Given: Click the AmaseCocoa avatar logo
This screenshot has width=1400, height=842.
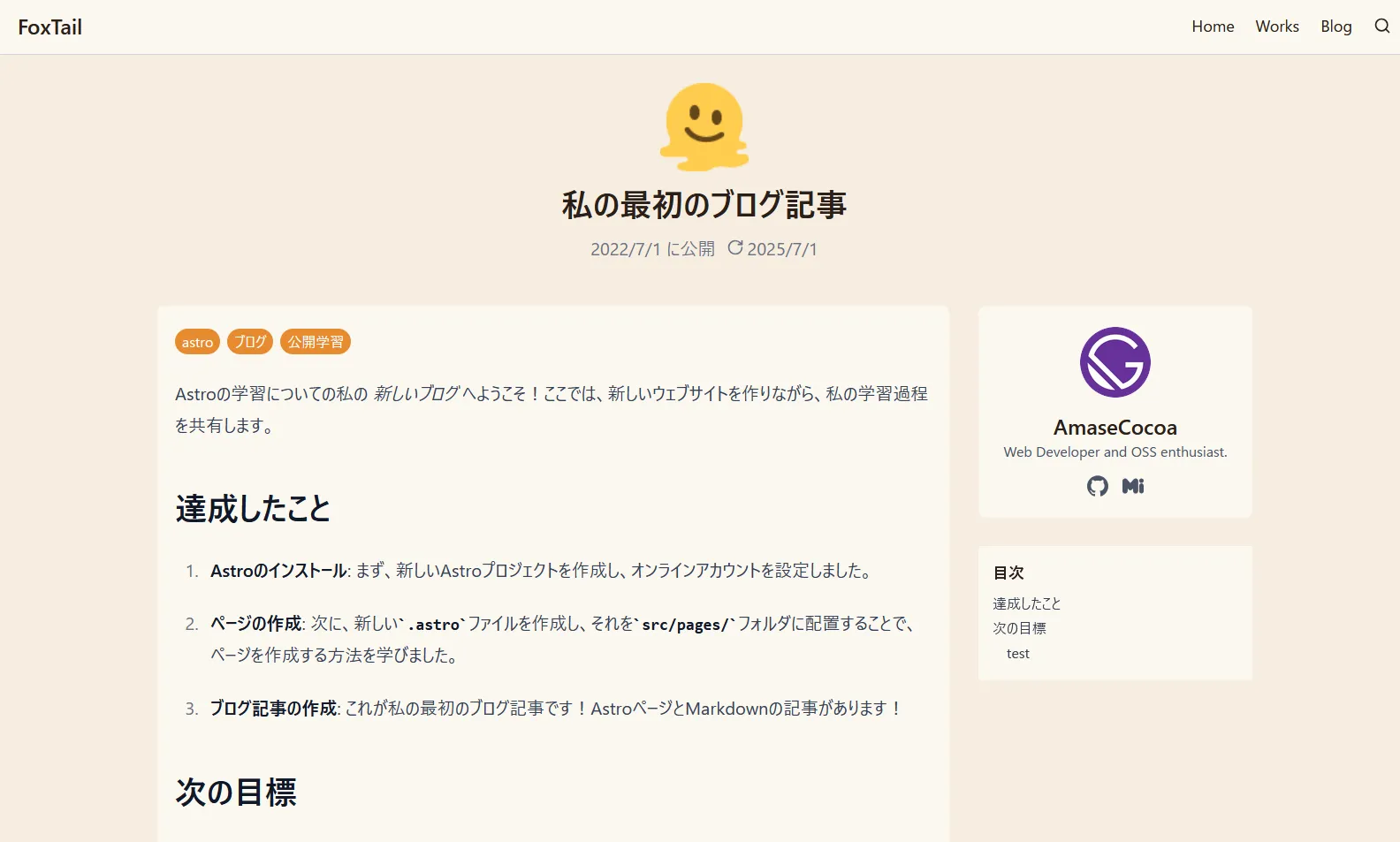Looking at the screenshot, I should point(1115,362).
